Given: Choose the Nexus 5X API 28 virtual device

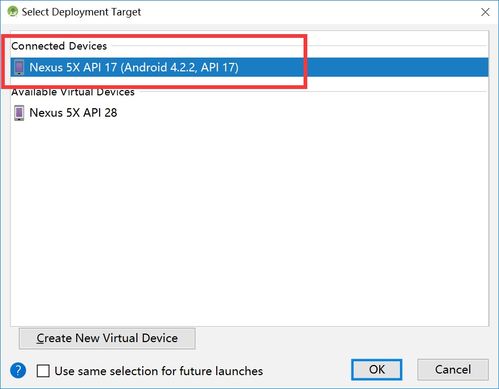Looking at the screenshot, I should click(73, 113).
